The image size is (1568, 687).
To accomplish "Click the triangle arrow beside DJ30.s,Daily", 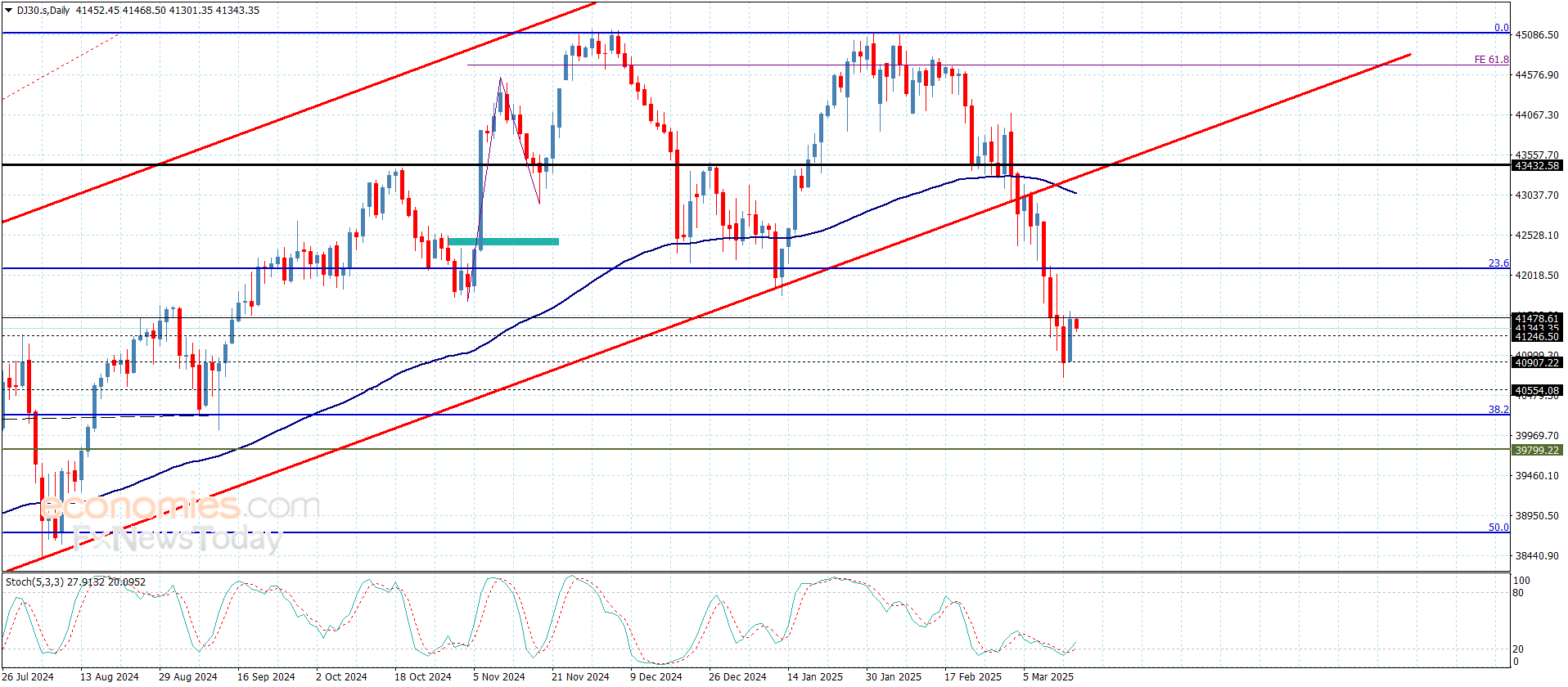I will coord(8,11).
